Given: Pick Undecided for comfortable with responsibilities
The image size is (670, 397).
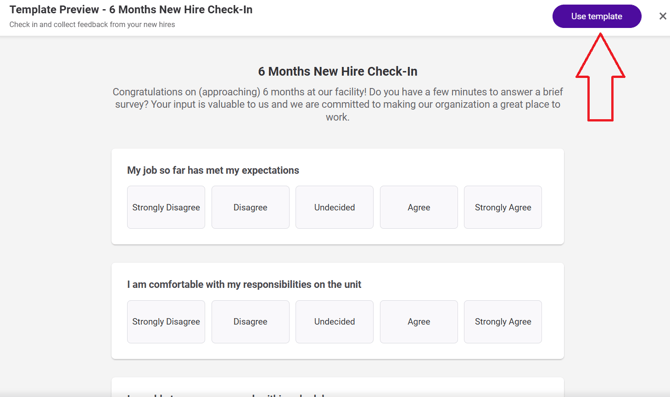Looking at the screenshot, I should (x=335, y=322).
